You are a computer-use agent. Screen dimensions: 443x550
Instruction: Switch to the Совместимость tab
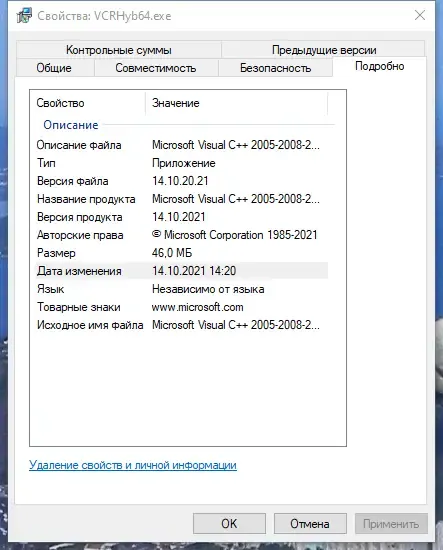156,68
